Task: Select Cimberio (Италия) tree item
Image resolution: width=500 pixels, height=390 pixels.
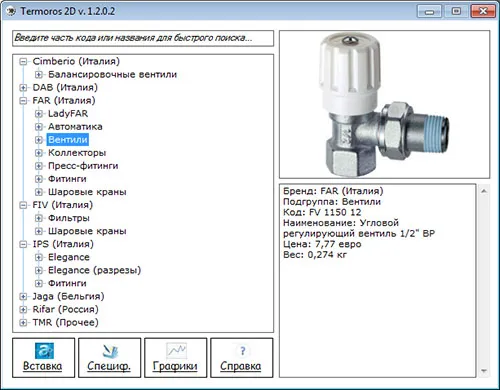Action: pos(76,61)
